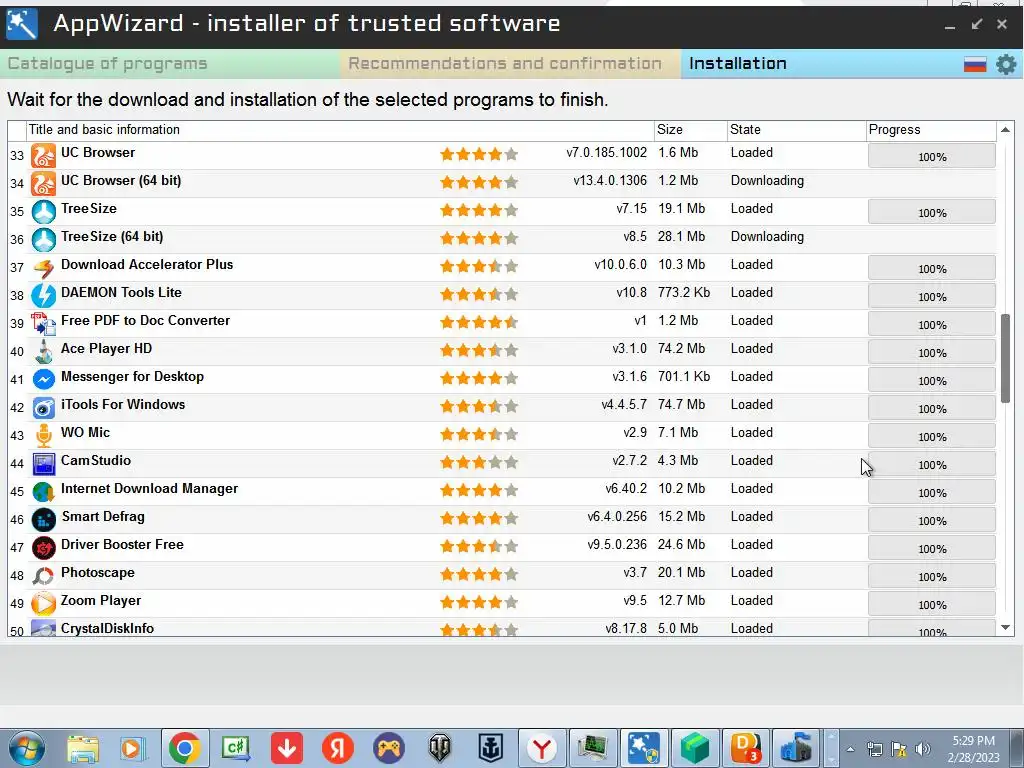The image size is (1024, 768).
Task: Click the Ace Player HD icon
Action: point(44,352)
